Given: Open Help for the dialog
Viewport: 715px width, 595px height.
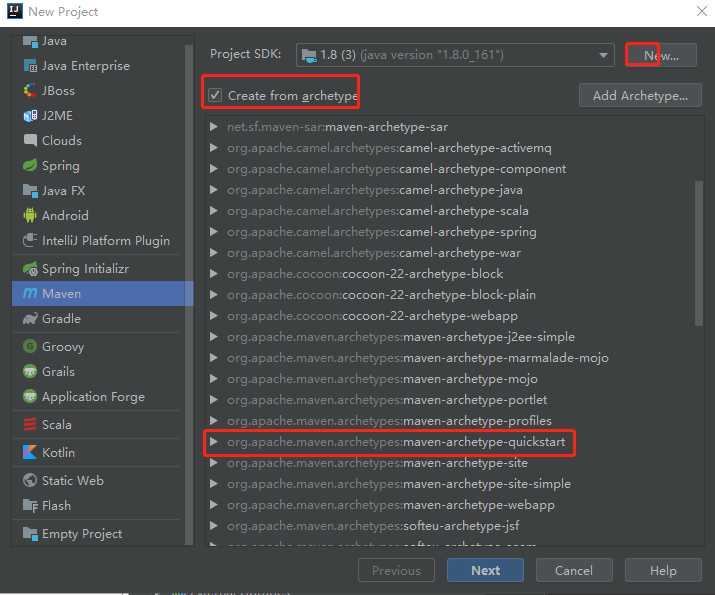Looking at the screenshot, I should [x=663, y=570].
